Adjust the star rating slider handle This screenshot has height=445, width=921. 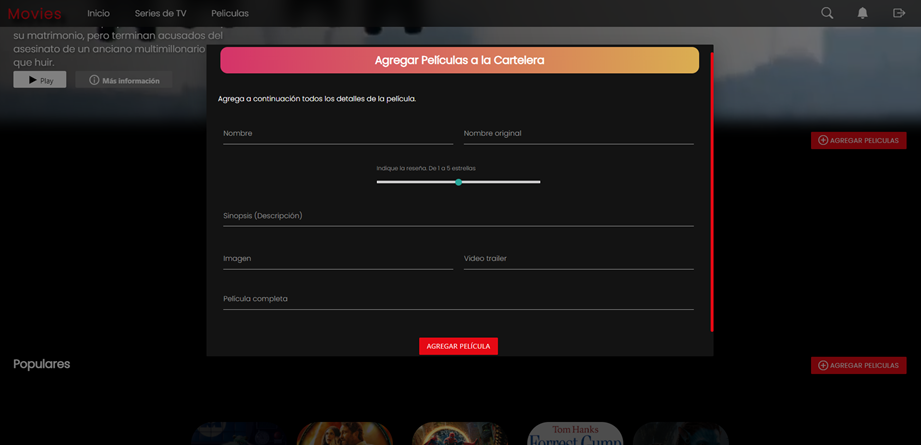pyautogui.click(x=459, y=182)
